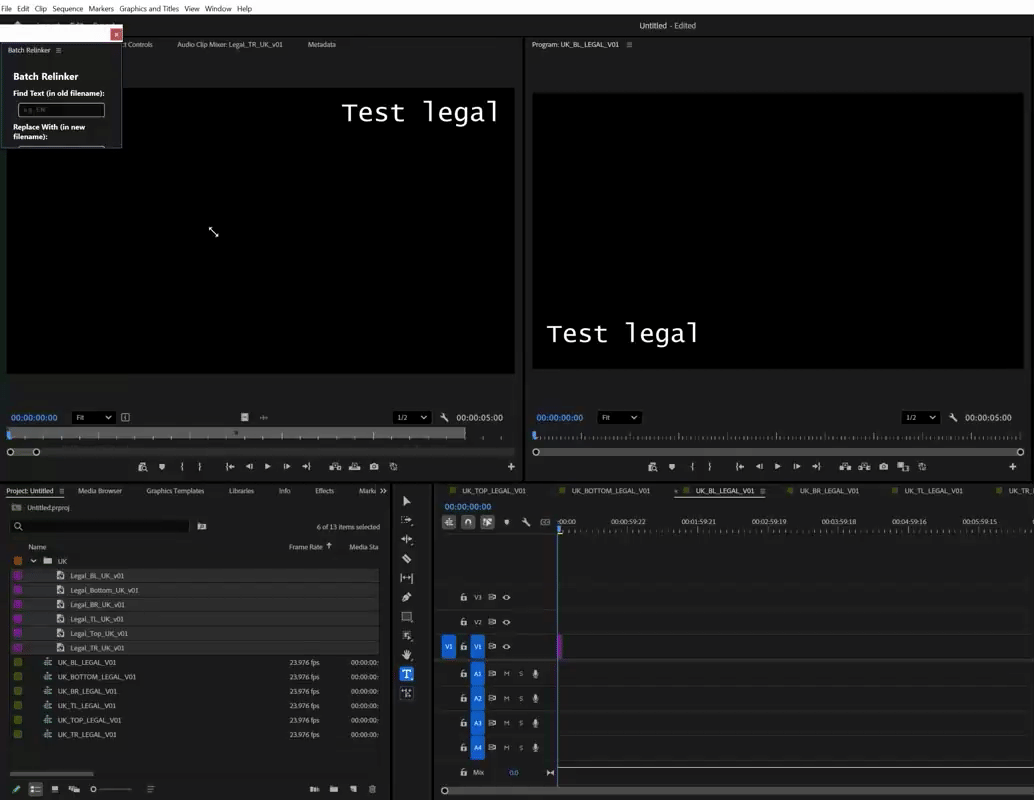Click the New Bin folder icon
Screen dimensions: 1034x800
click(x=334, y=789)
